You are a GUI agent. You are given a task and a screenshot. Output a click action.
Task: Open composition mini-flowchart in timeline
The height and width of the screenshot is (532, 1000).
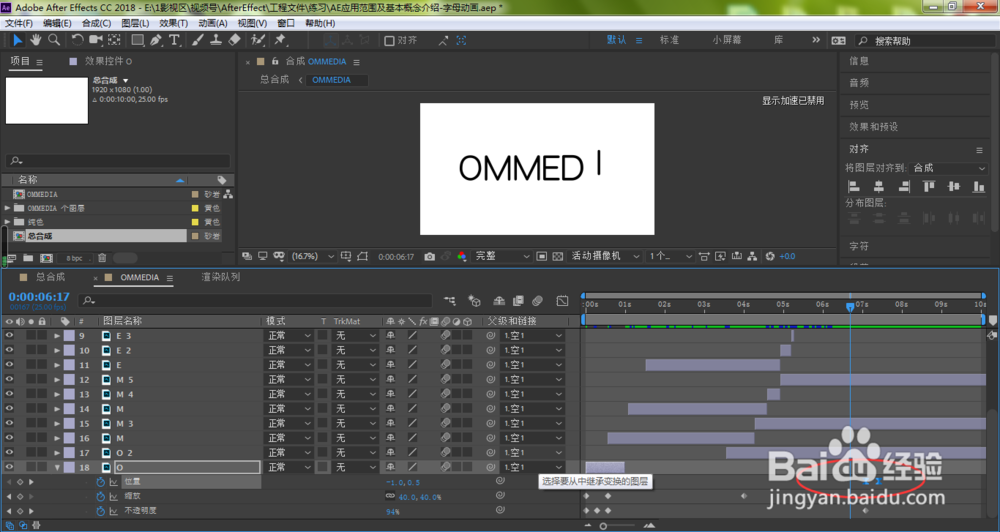click(450, 300)
